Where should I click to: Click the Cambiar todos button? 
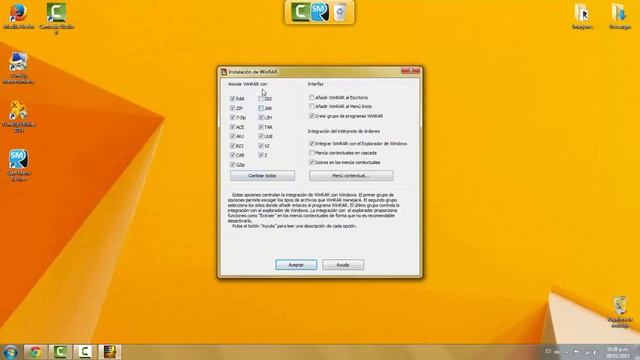[262, 176]
